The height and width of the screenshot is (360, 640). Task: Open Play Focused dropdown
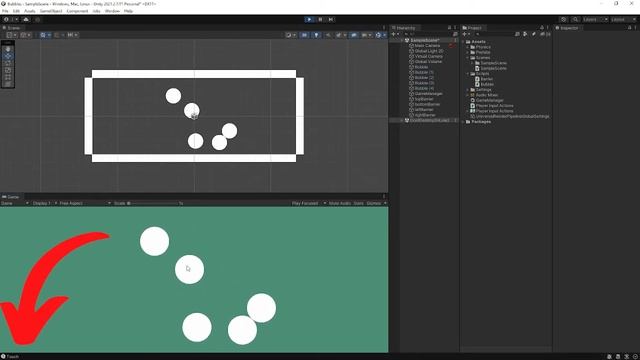click(309, 203)
